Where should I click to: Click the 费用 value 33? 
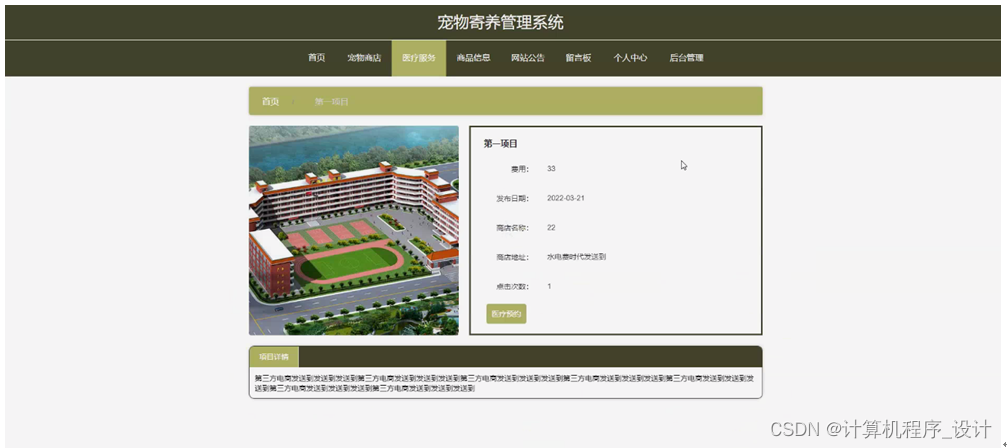point(551,169)
